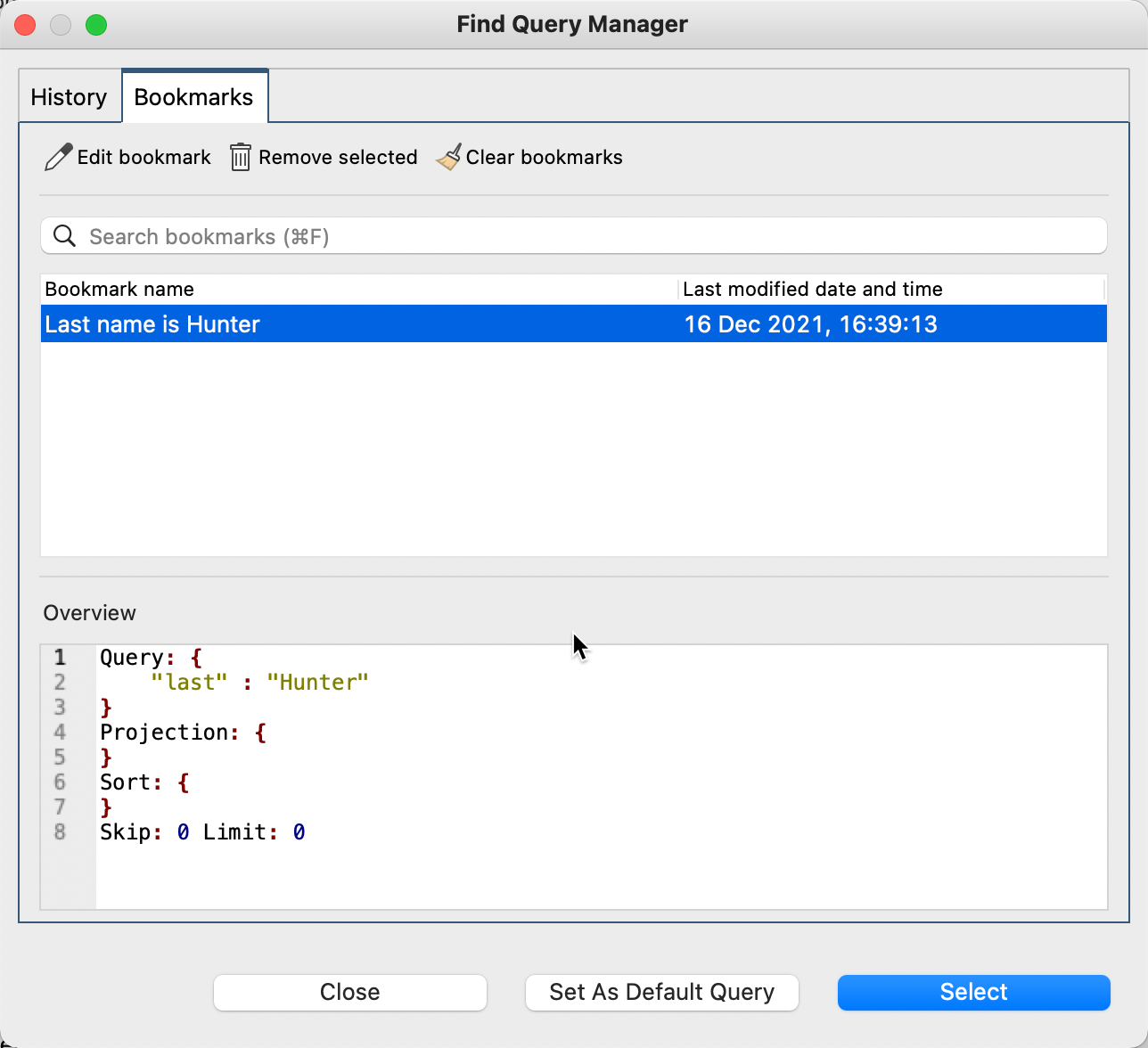Switch to the History tab

pyautogui.click(x=69, y=97)
